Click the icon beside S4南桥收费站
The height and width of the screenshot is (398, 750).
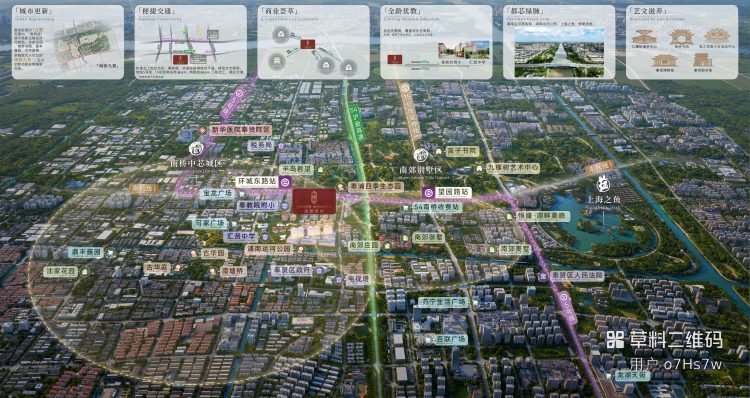pyautogui.click(x=406, y=208)
